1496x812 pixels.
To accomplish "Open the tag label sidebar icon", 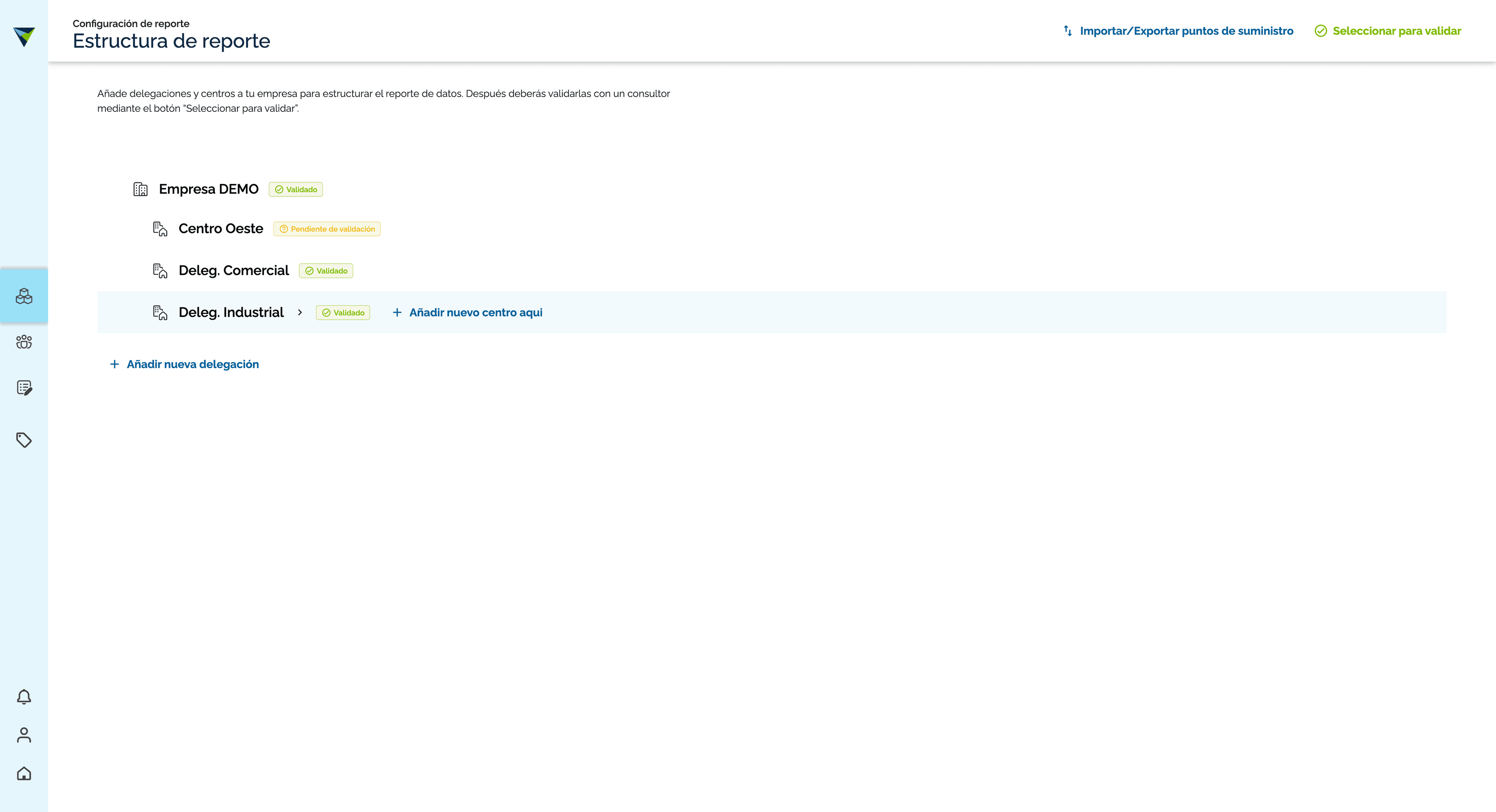I will (x=24, y=440).
